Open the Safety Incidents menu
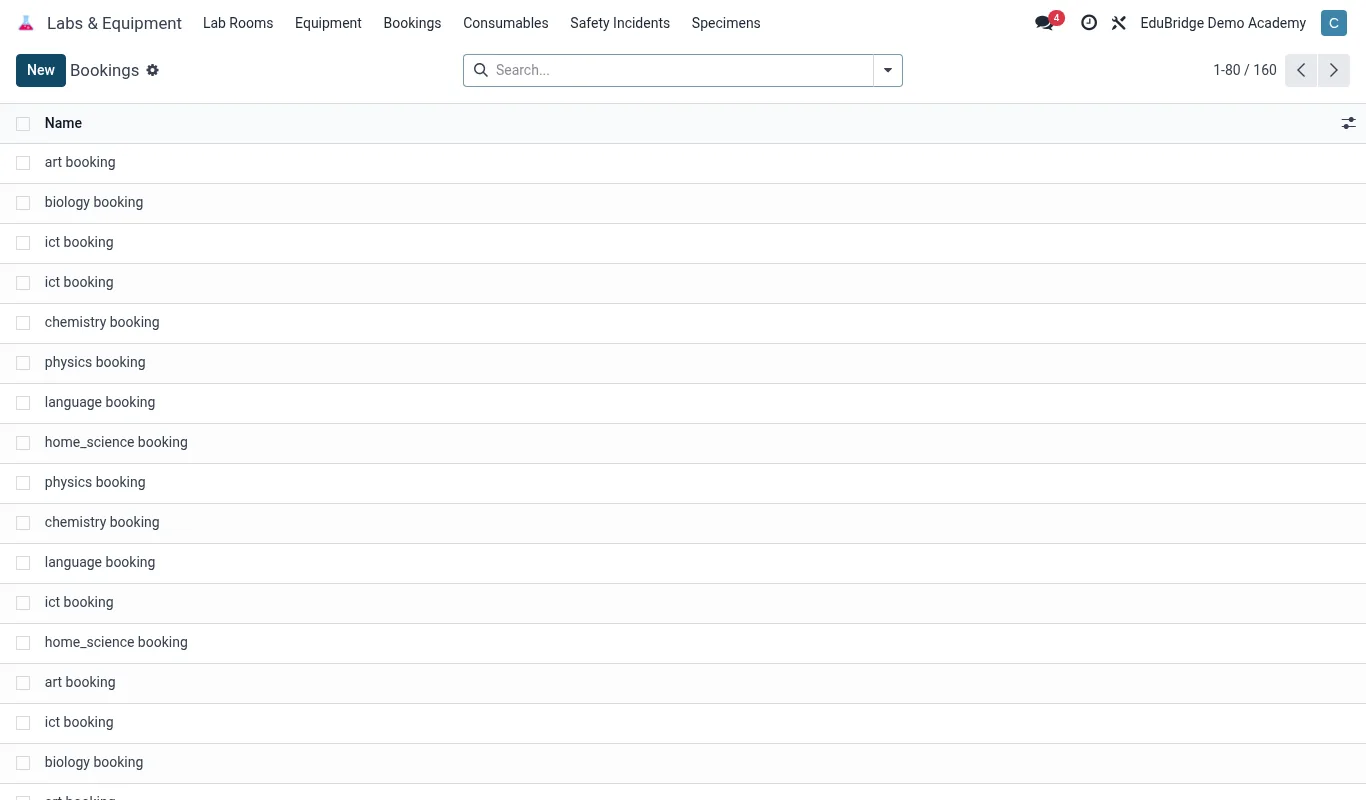The image size is (1366, 800). pos(620,23)
